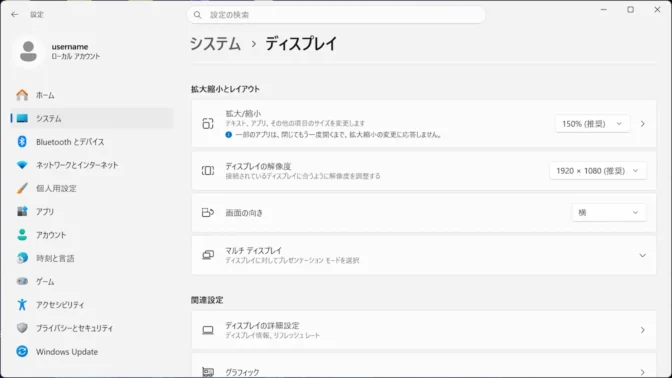Open Windows Update section
Viewport: 672px width, 378px height.
[92, 351]
